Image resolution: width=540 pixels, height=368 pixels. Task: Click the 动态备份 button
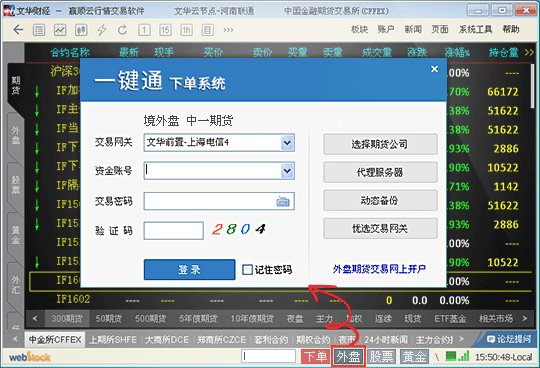[x=380, y=200]
